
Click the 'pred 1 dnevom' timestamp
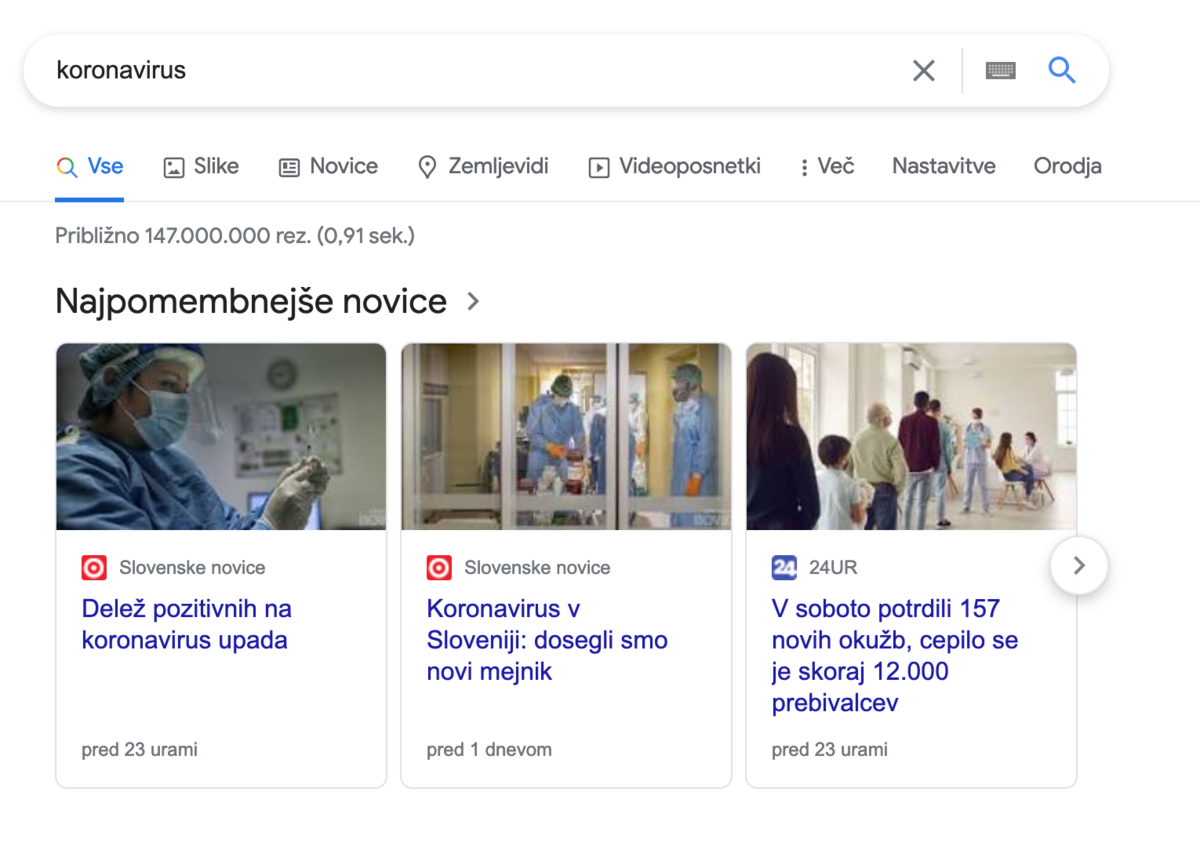(489, 749)
